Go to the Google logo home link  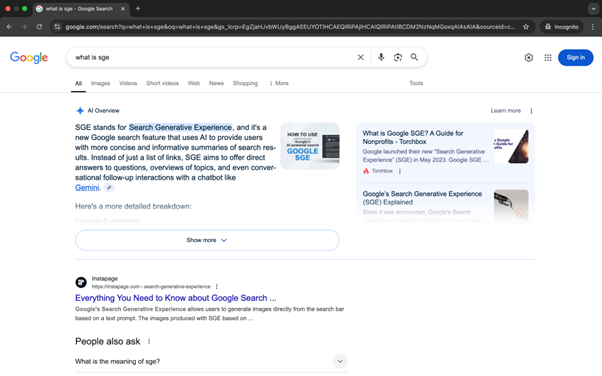pos(29,58)
